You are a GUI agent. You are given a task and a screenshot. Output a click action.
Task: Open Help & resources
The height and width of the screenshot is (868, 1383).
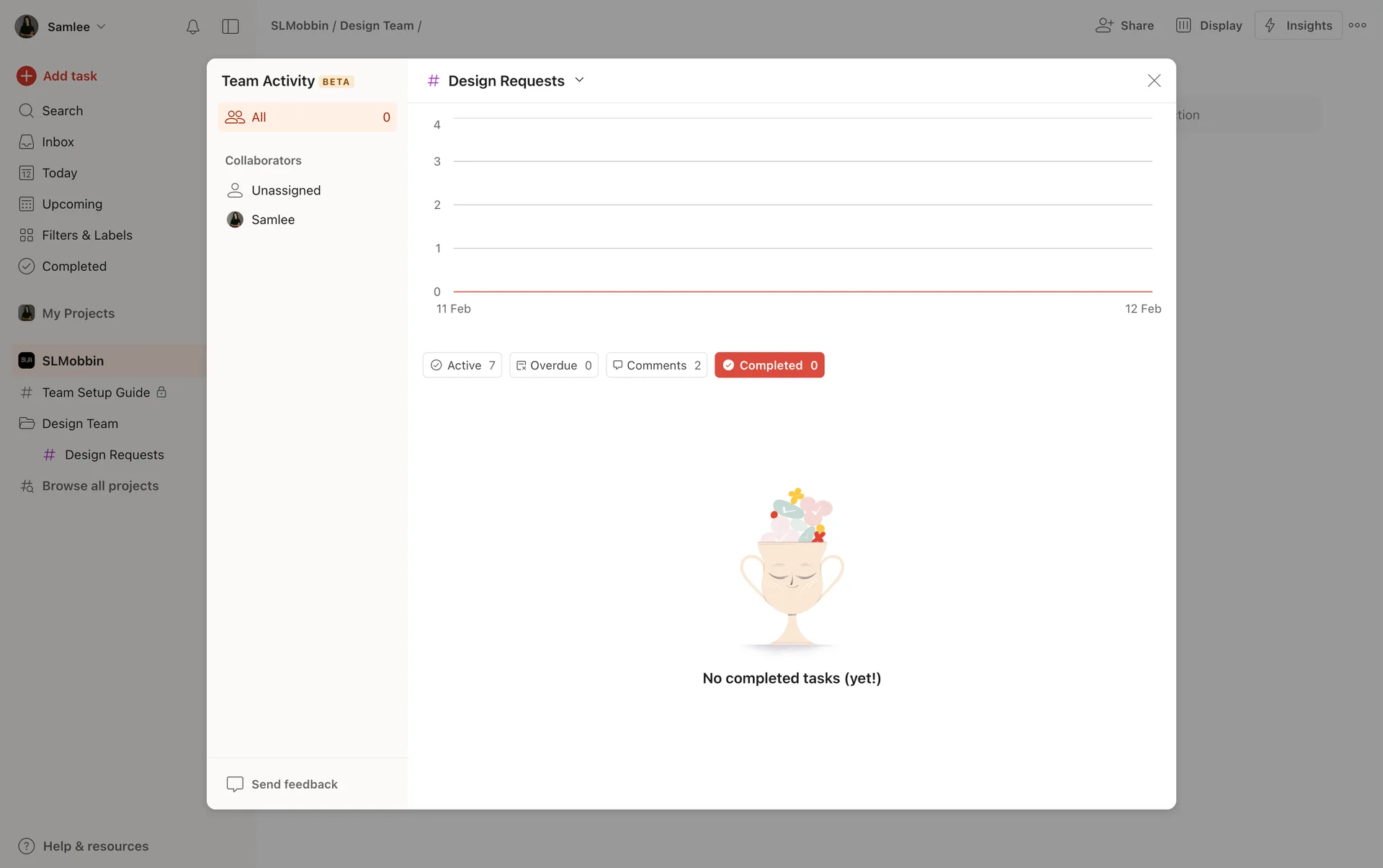point(95,846)
